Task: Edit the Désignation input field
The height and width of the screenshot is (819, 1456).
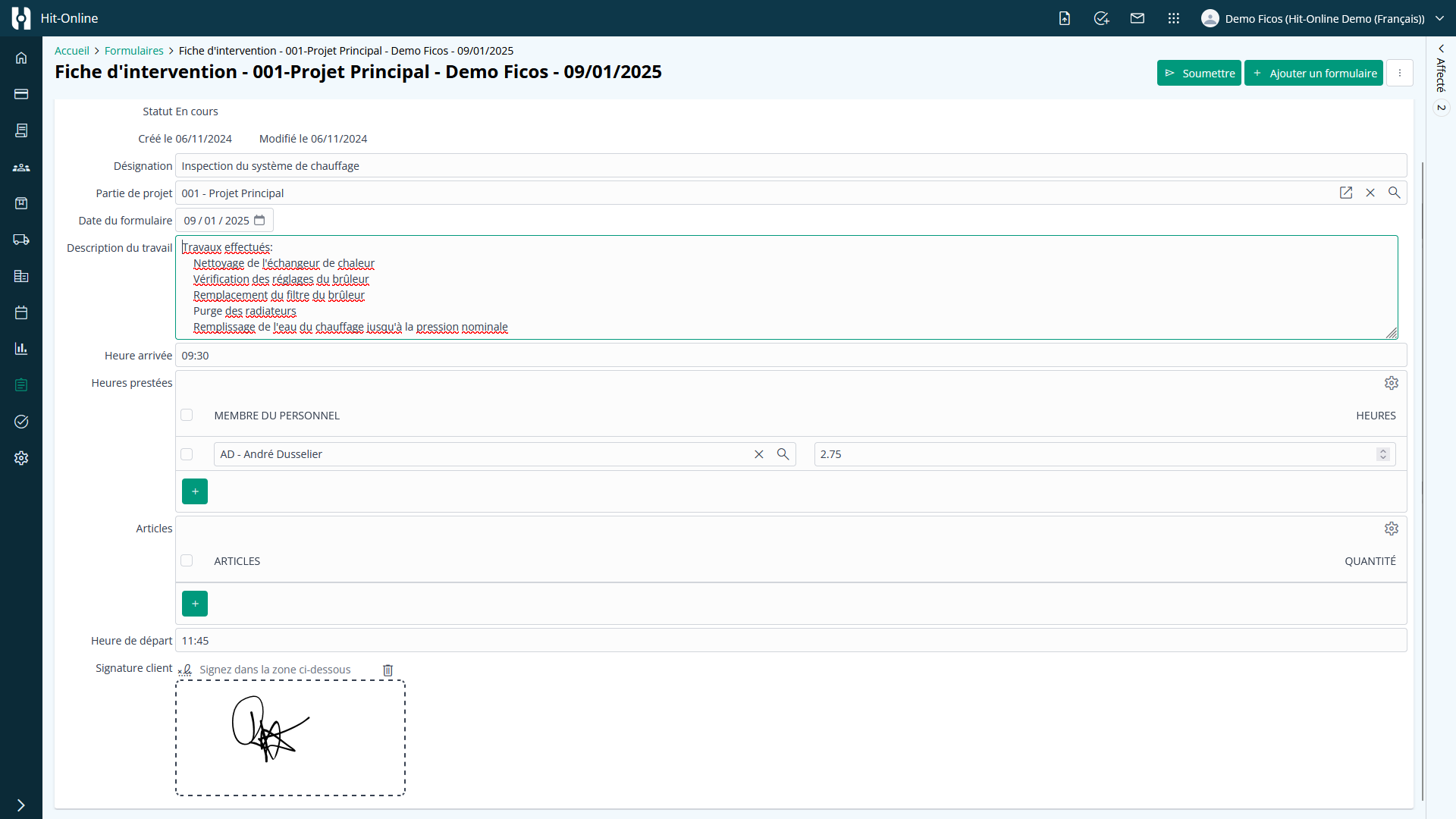Action: click(x=791, y=166)
